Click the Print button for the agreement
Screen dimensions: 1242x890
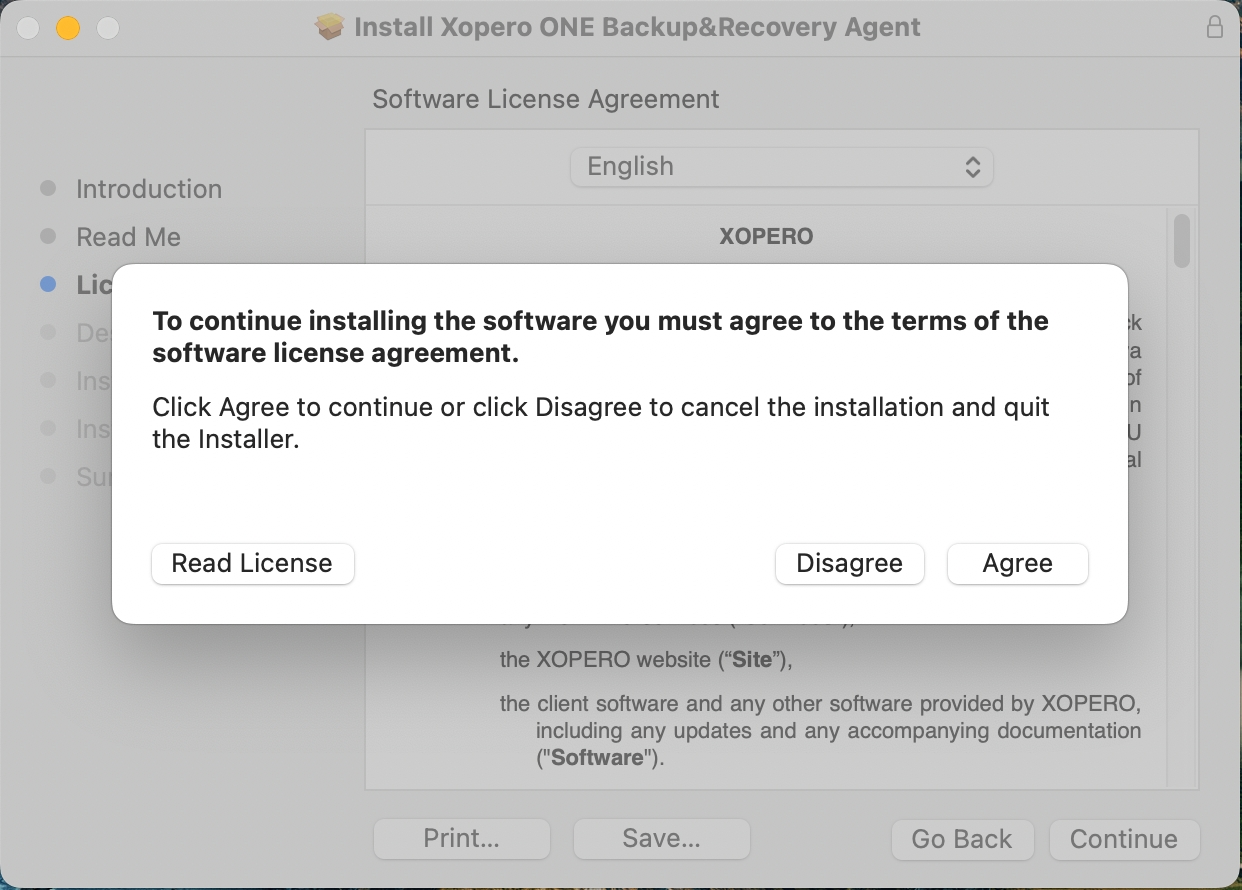(x=461, y=839)
